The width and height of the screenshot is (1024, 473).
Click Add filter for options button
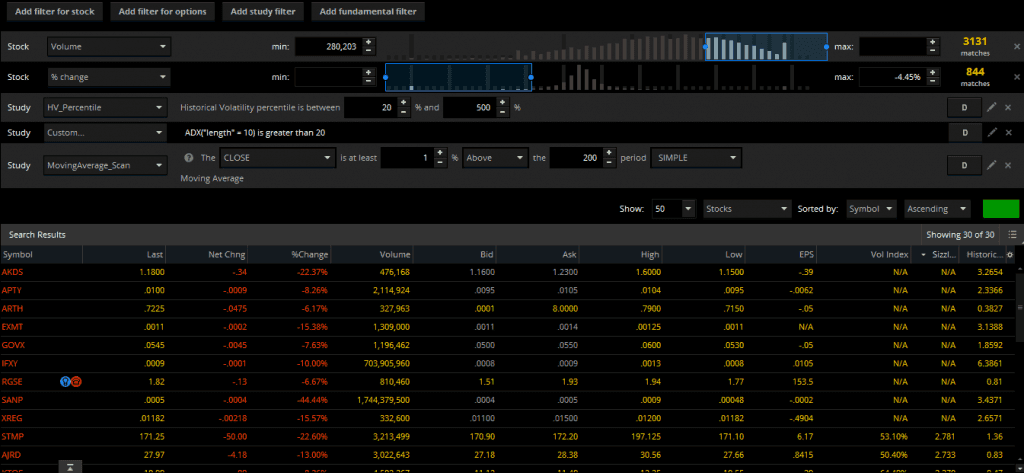click(163, 12)
